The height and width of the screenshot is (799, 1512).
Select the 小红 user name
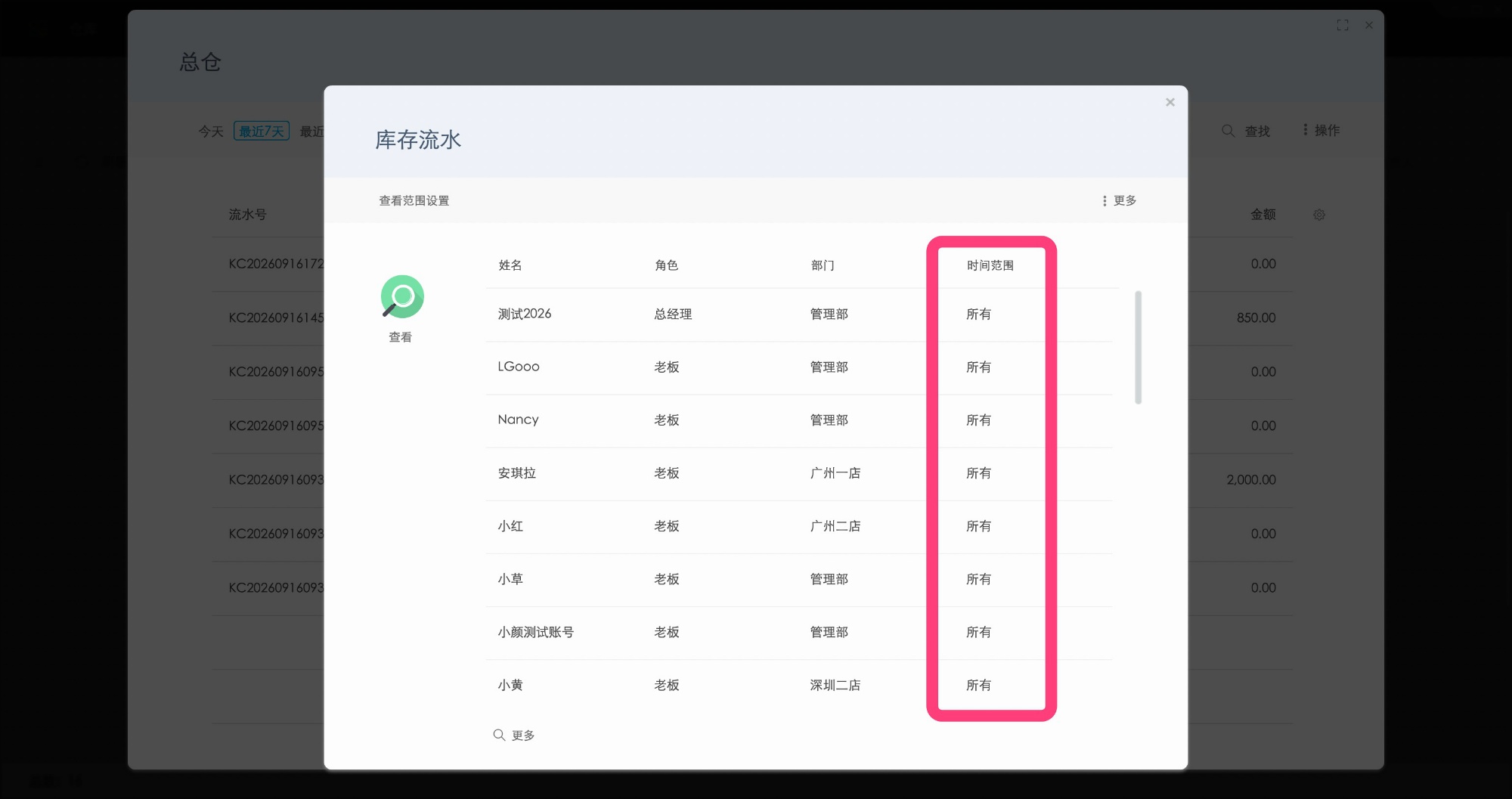click(510, 526)
